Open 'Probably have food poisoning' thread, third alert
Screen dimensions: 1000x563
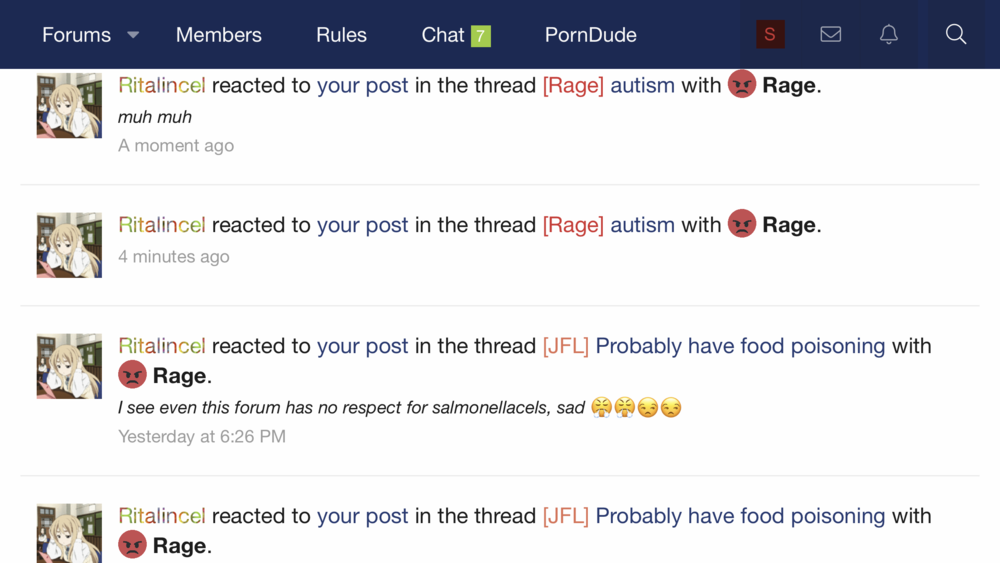pos(740,346)
